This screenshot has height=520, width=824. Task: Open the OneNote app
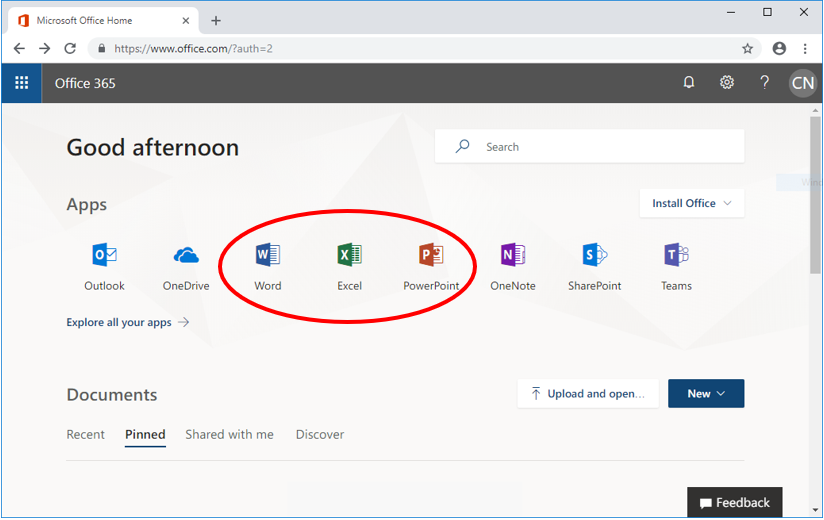click(x=512, y=256)
